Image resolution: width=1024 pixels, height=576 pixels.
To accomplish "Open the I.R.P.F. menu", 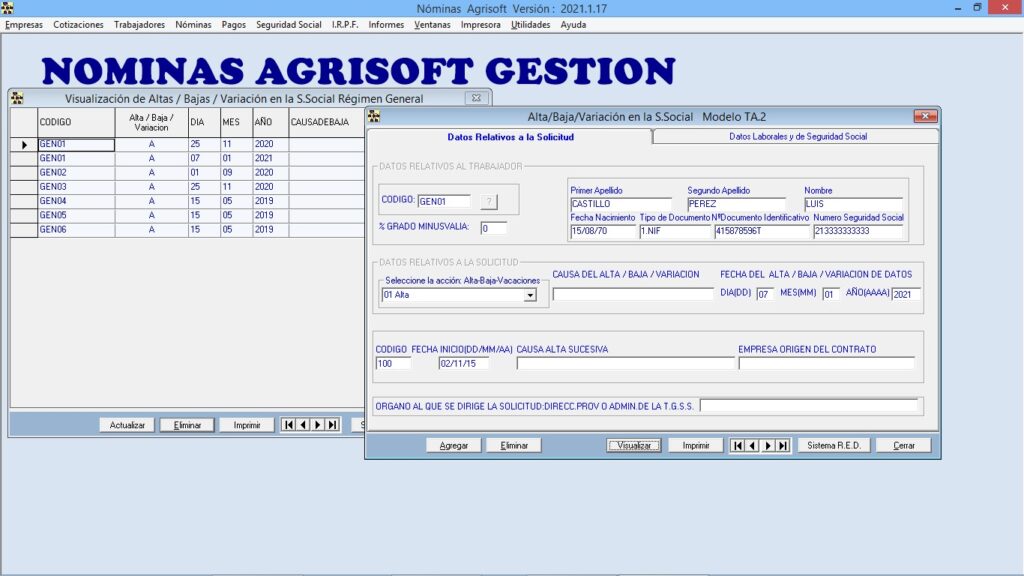I will pyautogui.click(x=345, y=25).
